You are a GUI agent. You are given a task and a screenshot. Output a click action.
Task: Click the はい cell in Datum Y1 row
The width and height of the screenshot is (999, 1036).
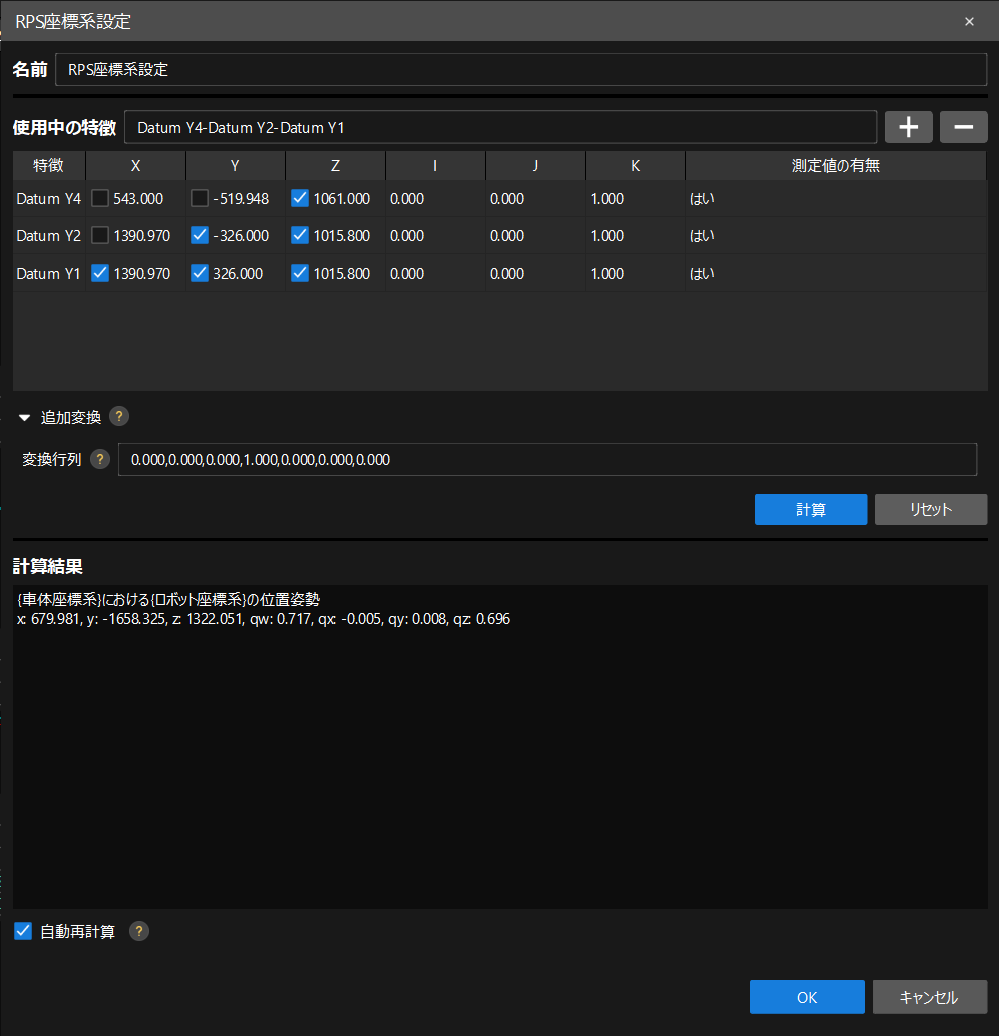pos(702,273)
